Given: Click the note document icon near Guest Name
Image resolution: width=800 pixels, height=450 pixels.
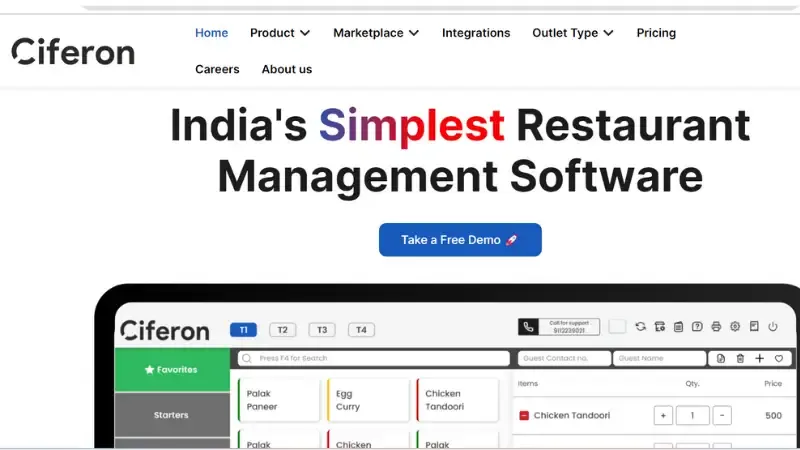Looking at the screenshot, I should point(720,359).
